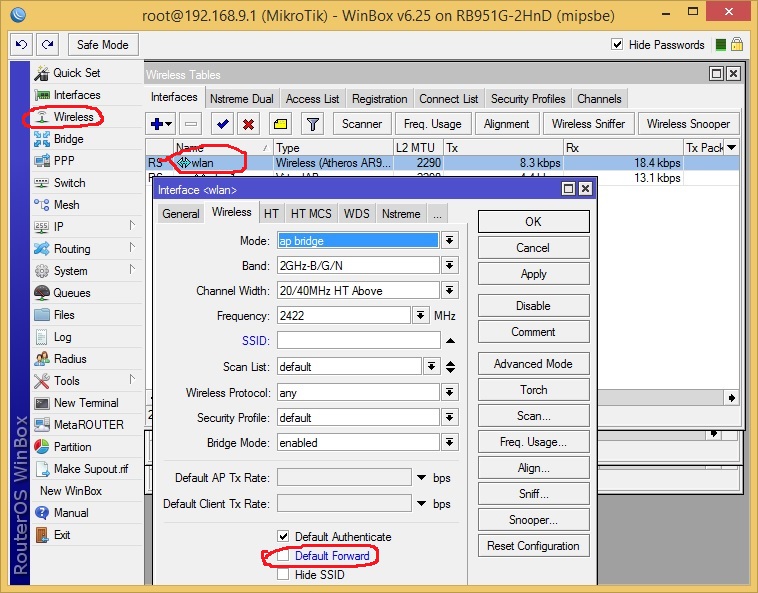Click the Frequency value field
The image size is (758, 593).
344,316
